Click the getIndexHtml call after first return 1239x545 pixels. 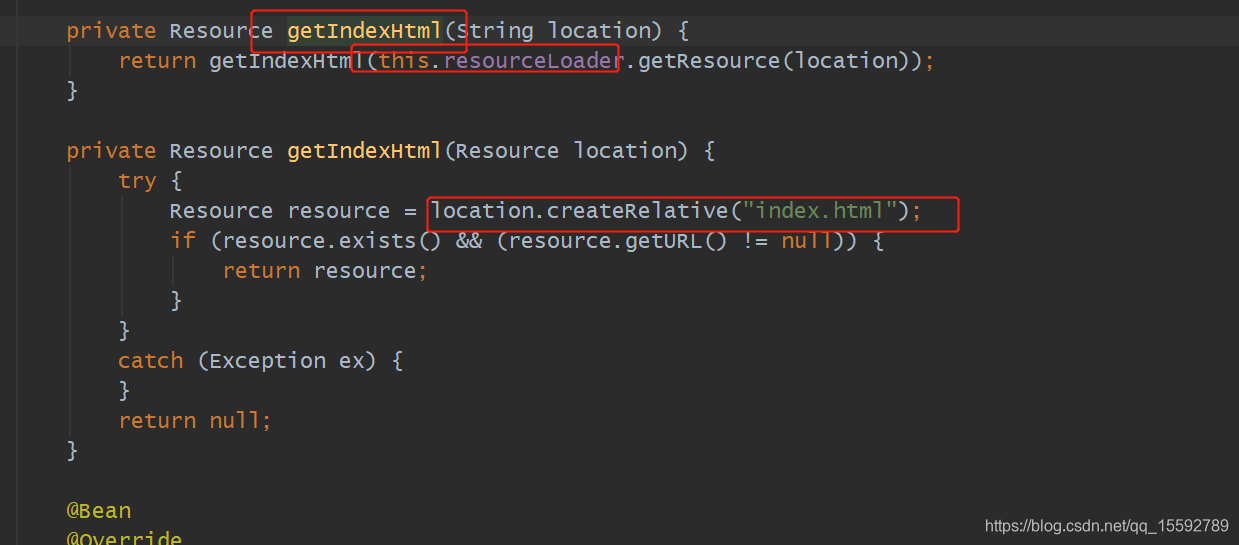point(286,61)
